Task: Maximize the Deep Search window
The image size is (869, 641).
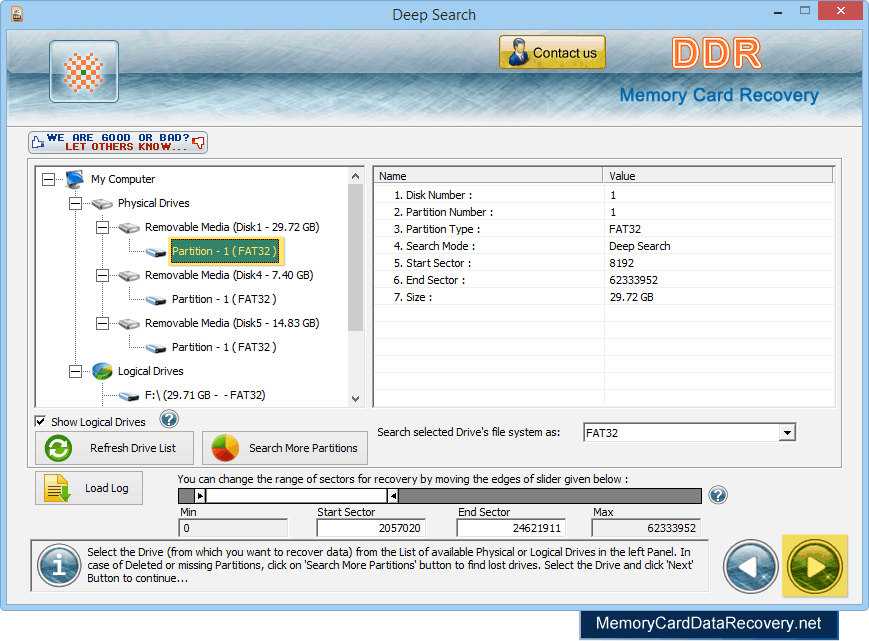Action: 805,11
